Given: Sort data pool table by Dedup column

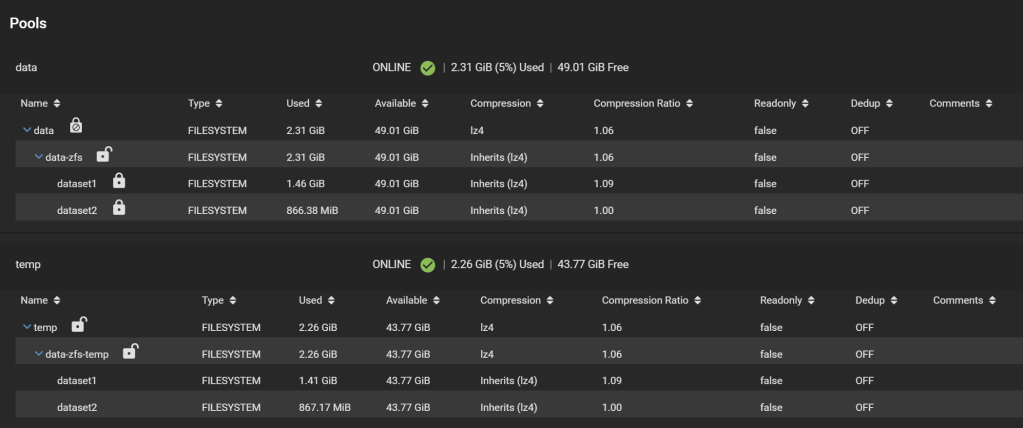Looking at the screenshot, I should [x=871, y=103].
